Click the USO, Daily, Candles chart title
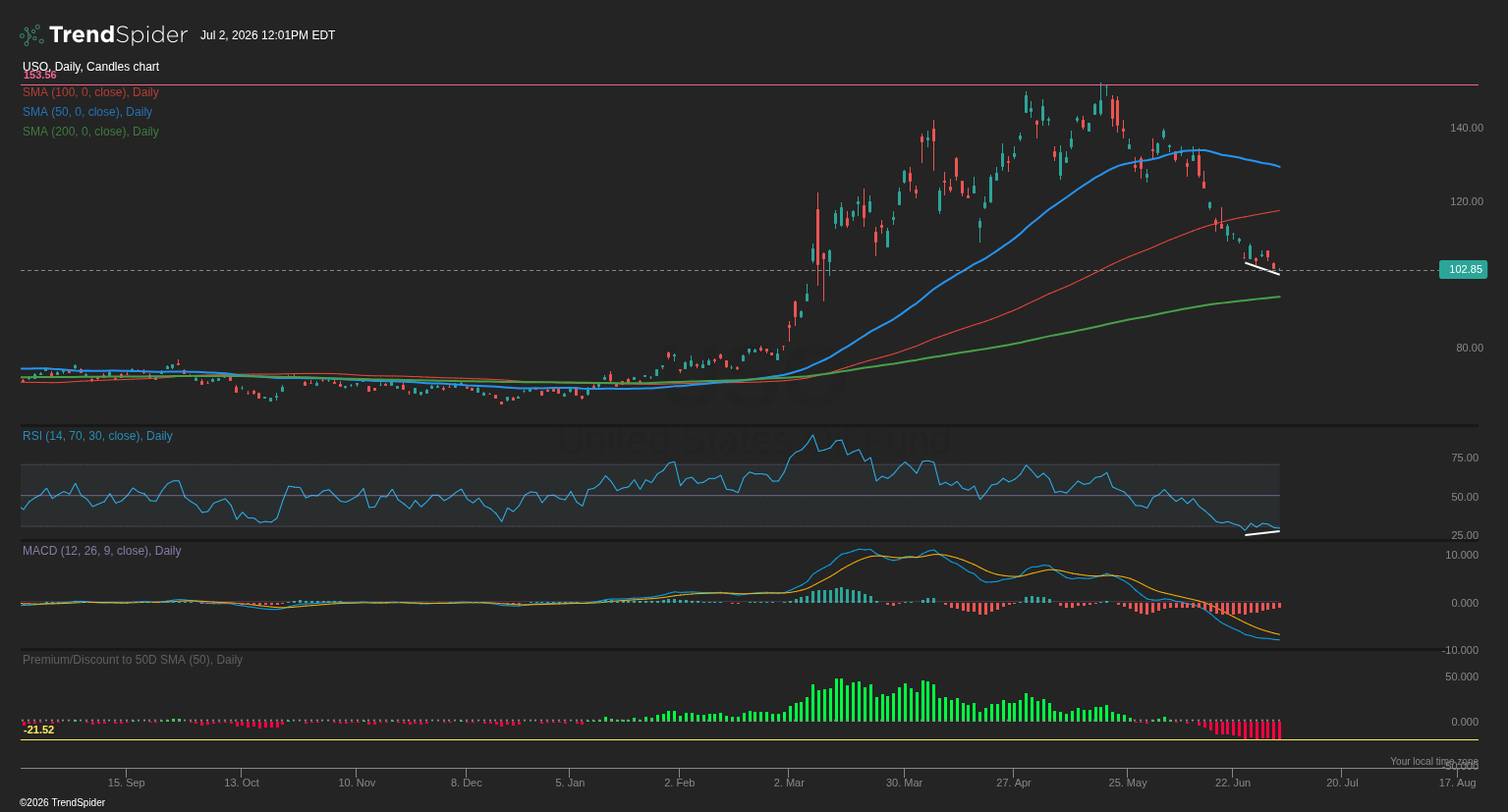 (x=90, y=67)
